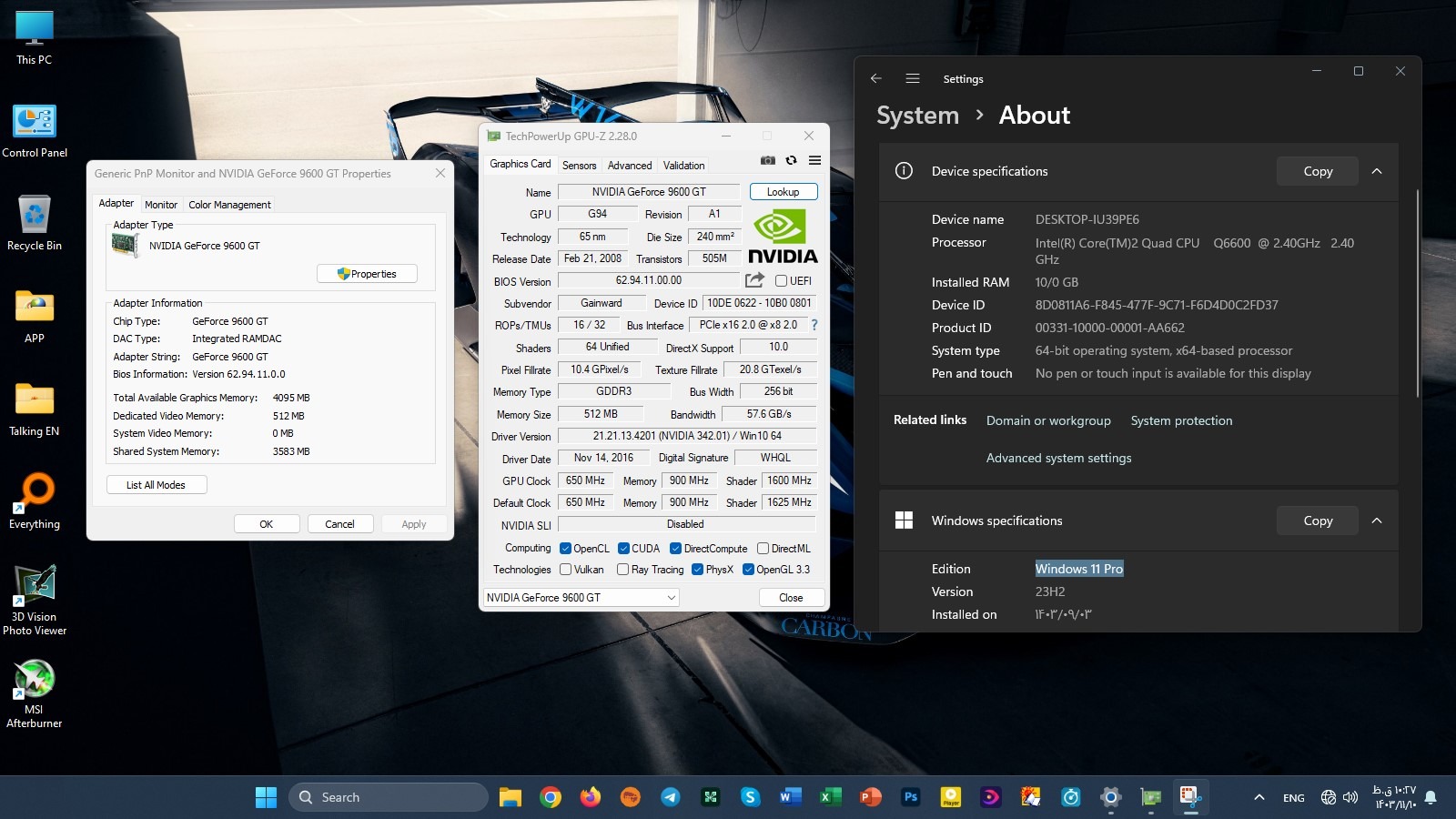The image size is (1456, 819).
Task: Click the Lookup button
Action: [783, 192]
